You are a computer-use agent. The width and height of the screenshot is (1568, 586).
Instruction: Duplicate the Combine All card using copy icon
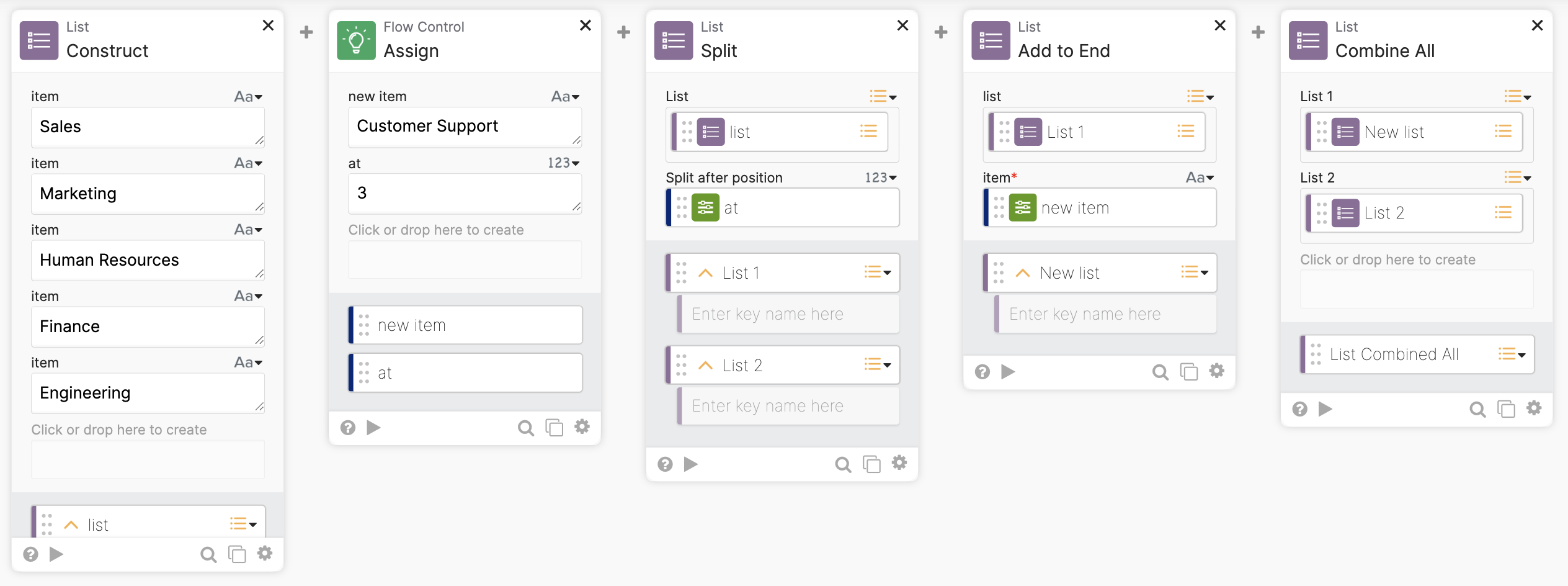pos(1506,409)
